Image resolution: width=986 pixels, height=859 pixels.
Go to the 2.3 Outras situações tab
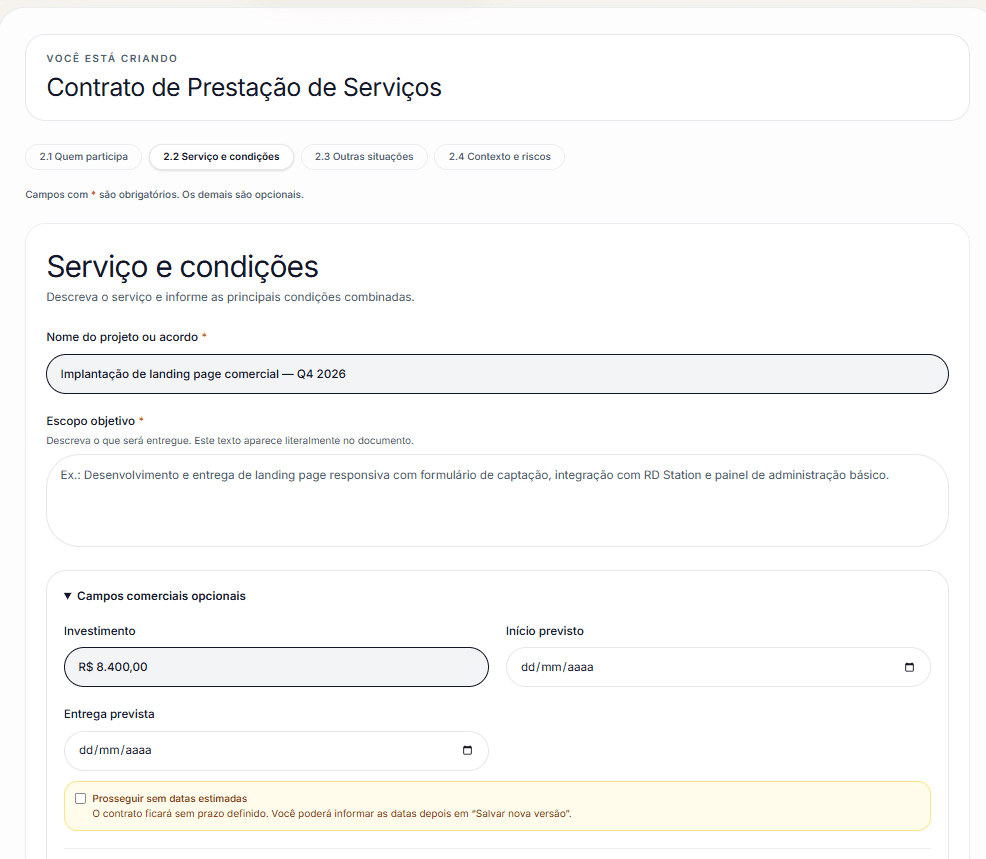(364, 157)
